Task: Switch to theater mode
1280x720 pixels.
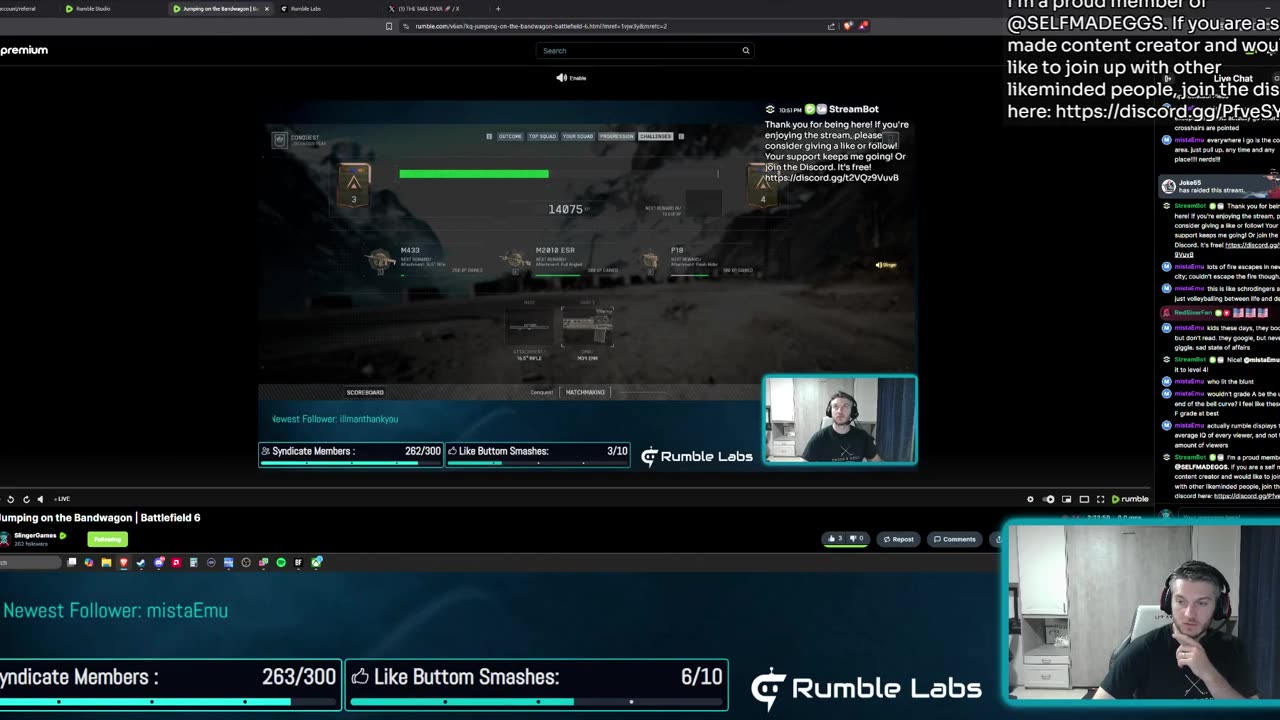Action: tap(1084, 499)
